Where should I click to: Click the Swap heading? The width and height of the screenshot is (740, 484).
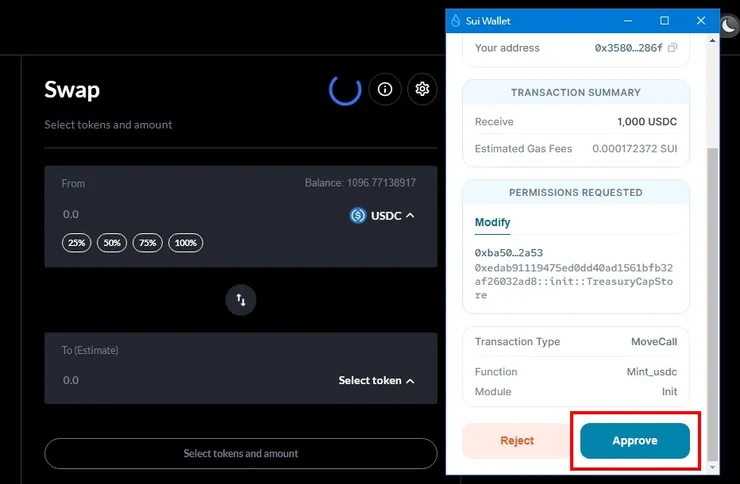(x=72, y=90)
